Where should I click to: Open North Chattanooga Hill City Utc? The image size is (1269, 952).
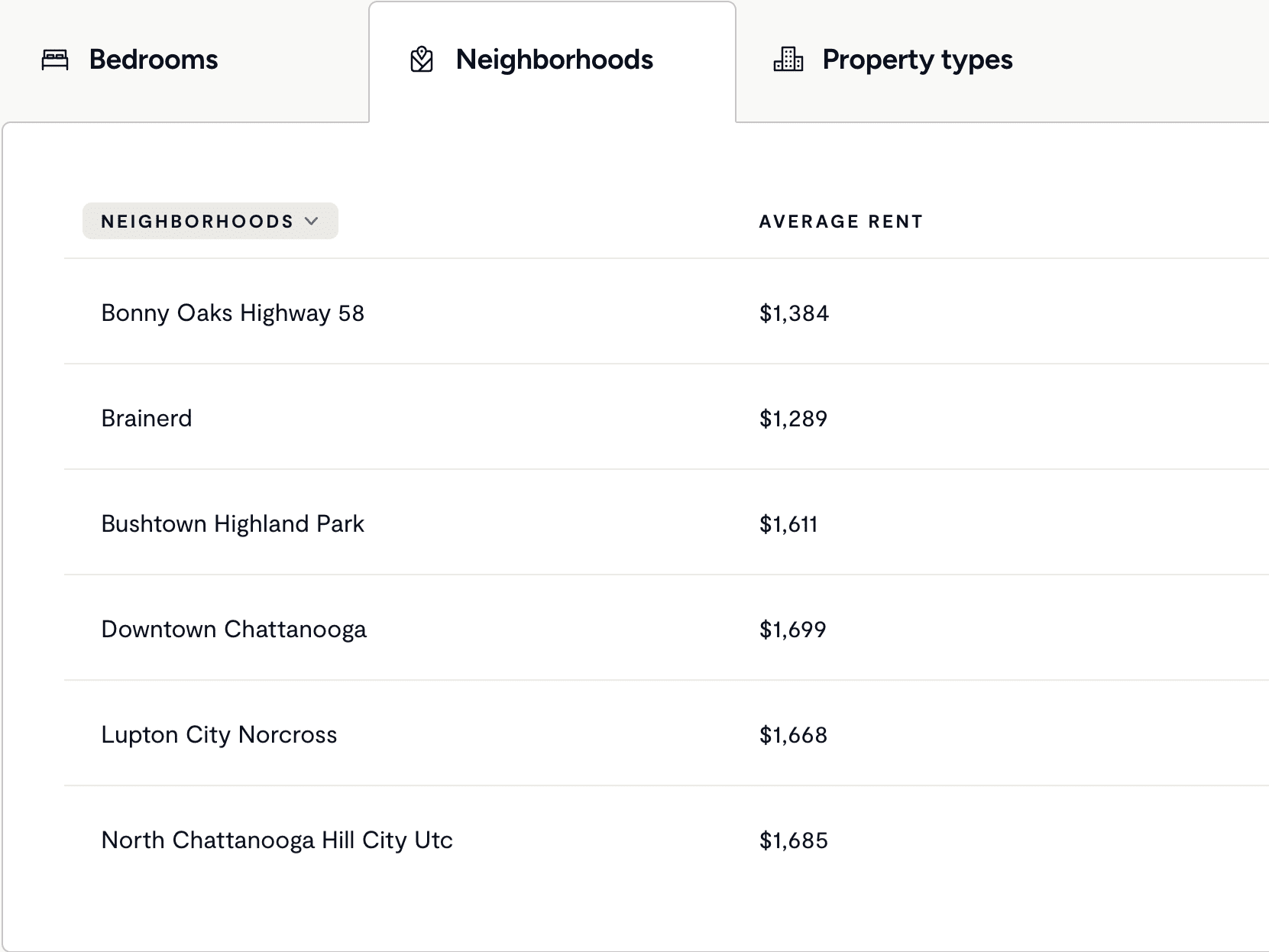click(277, 840)
